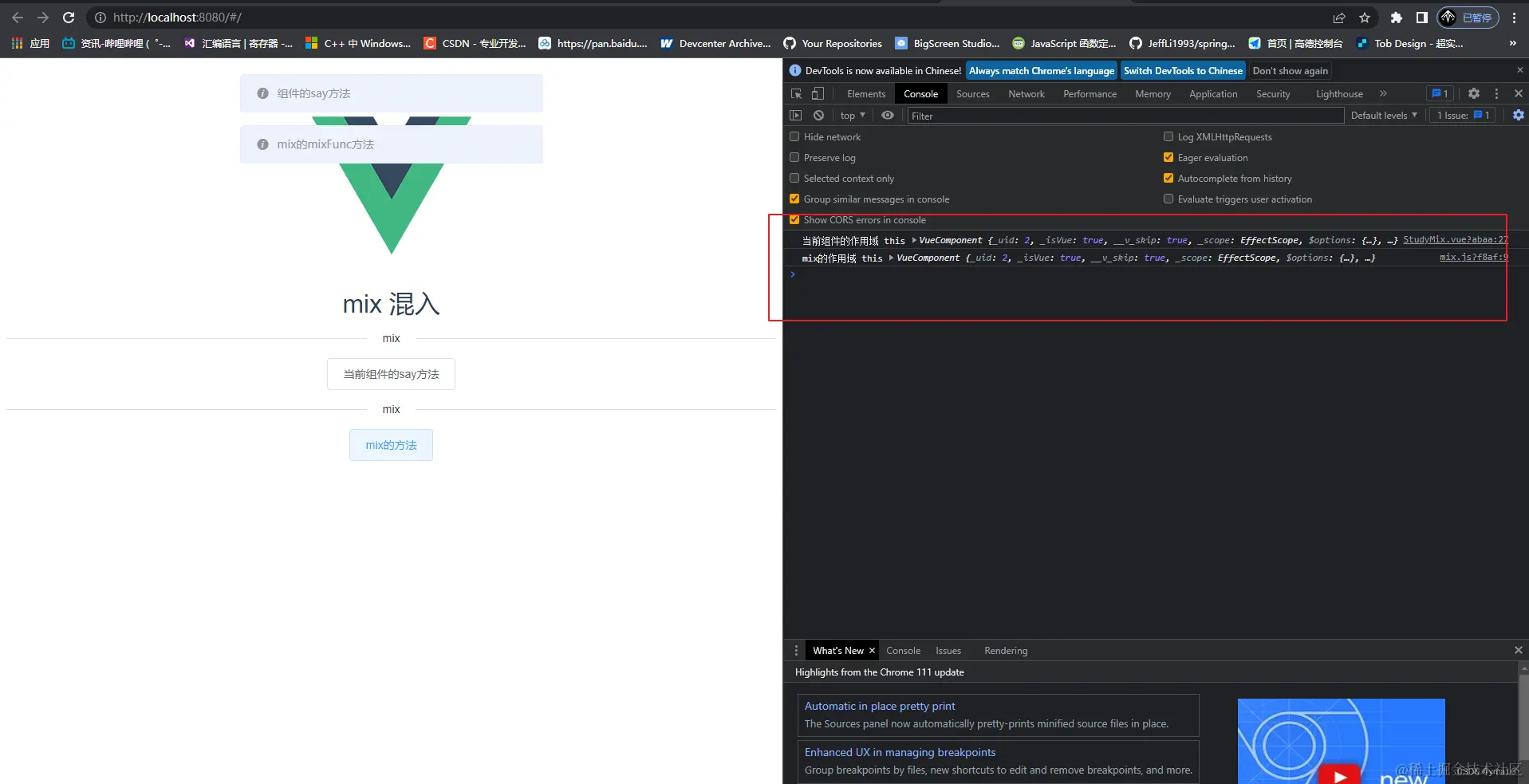1529x784 pixels.
Task: Bookmark this page with star icon
Action: 1365,18
